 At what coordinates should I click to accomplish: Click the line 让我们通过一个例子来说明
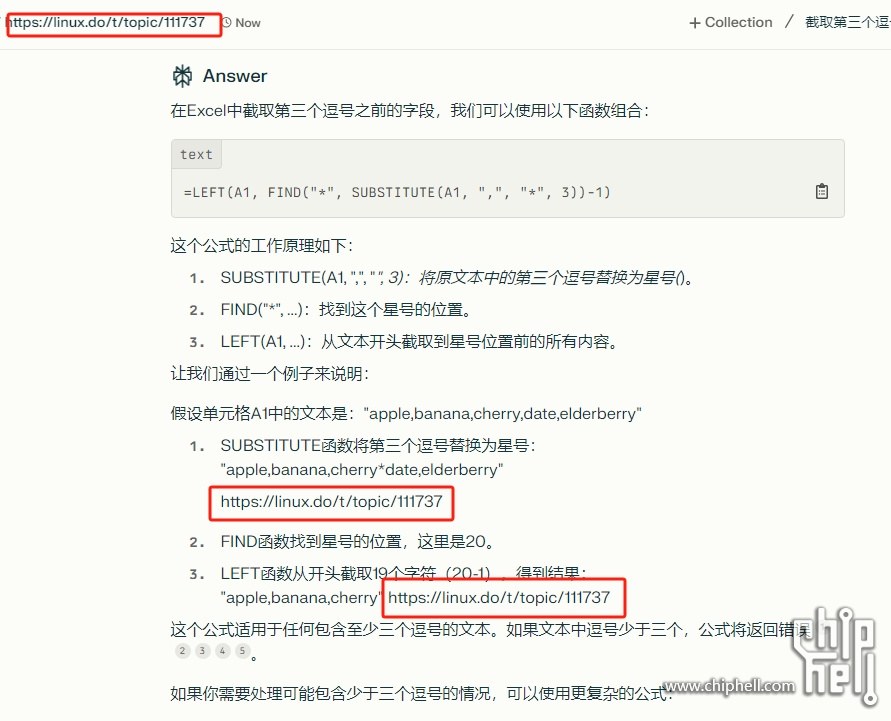270,374
